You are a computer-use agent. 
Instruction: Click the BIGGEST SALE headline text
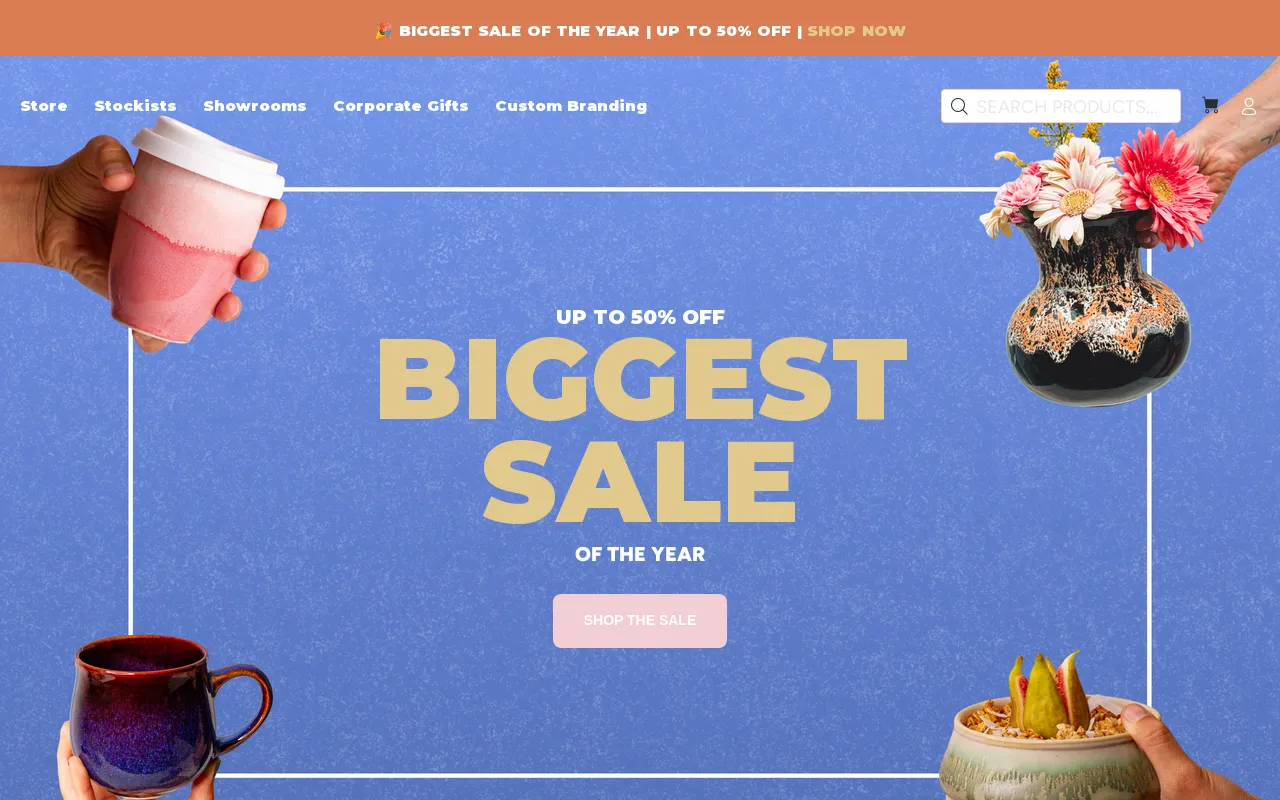(640, 430)
